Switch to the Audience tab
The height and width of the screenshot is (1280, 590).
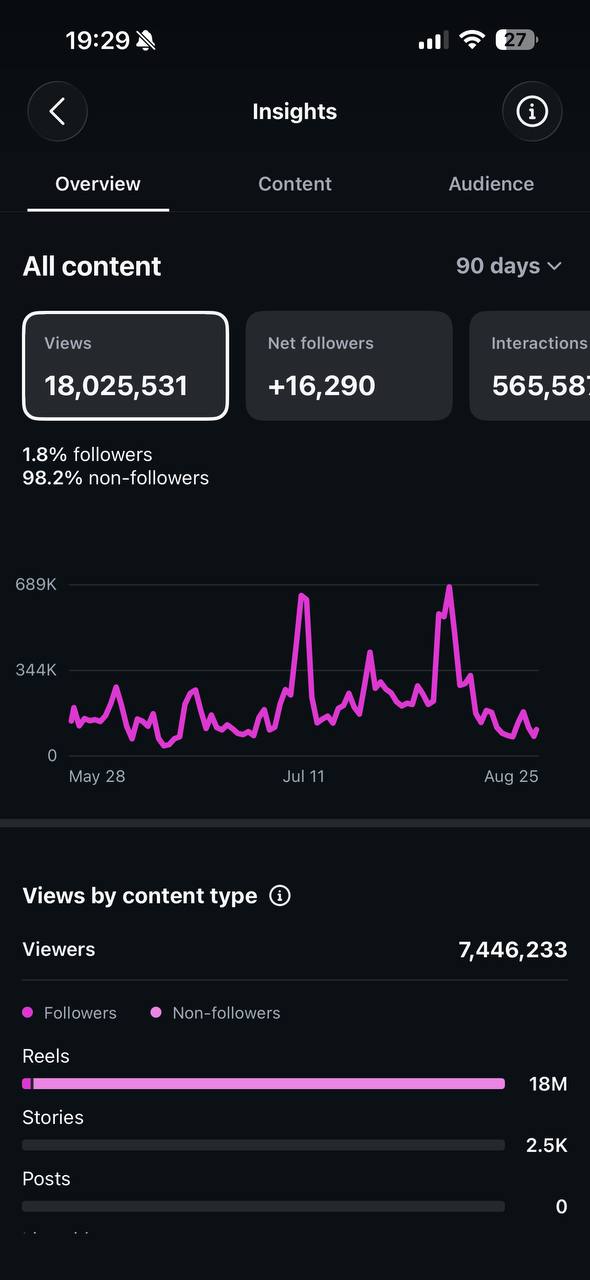pos(491,184)
